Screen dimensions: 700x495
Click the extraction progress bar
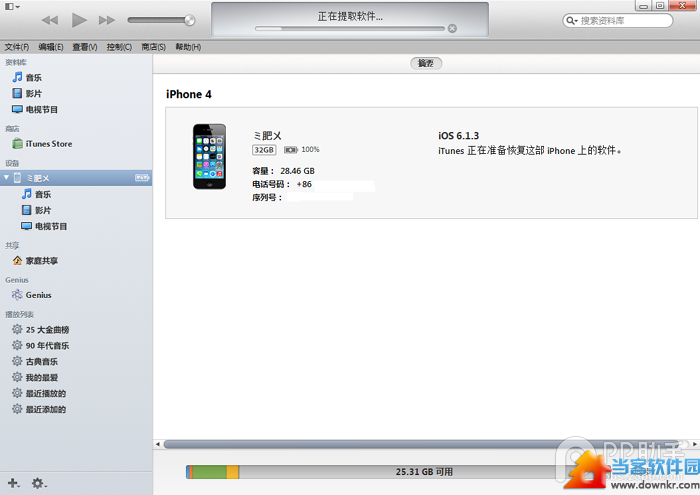coord(350,29)
